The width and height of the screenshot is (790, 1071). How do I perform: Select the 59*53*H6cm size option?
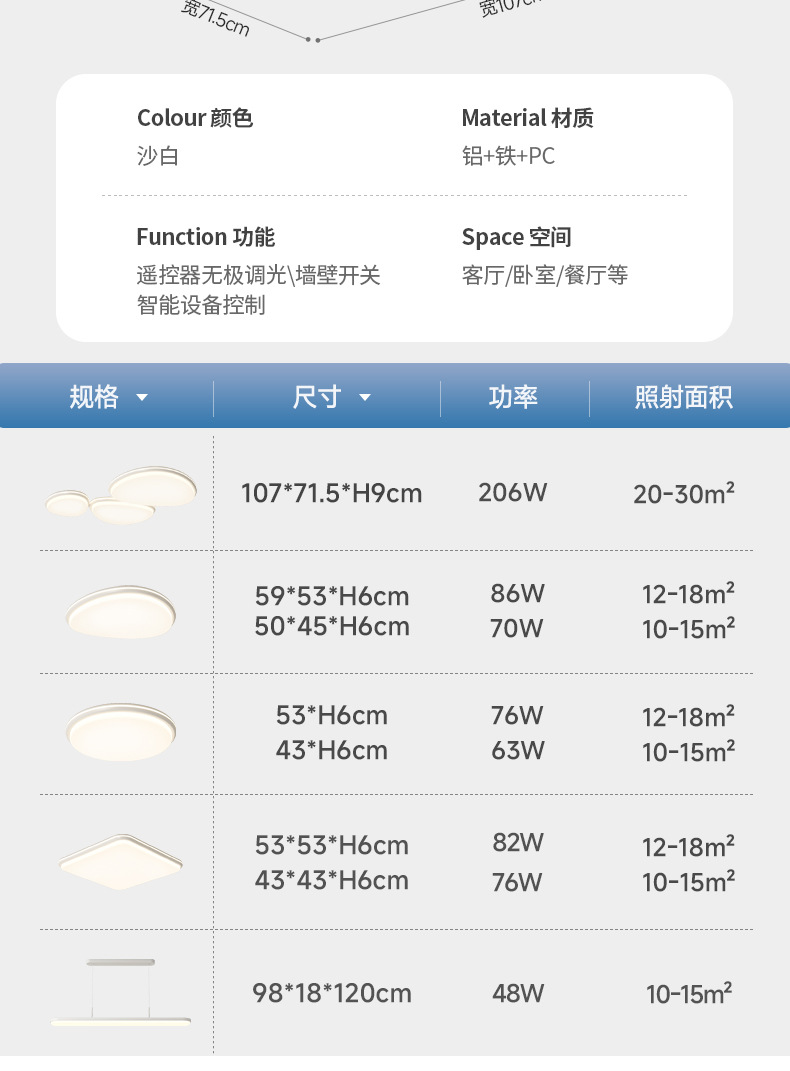tap(332, 596)
